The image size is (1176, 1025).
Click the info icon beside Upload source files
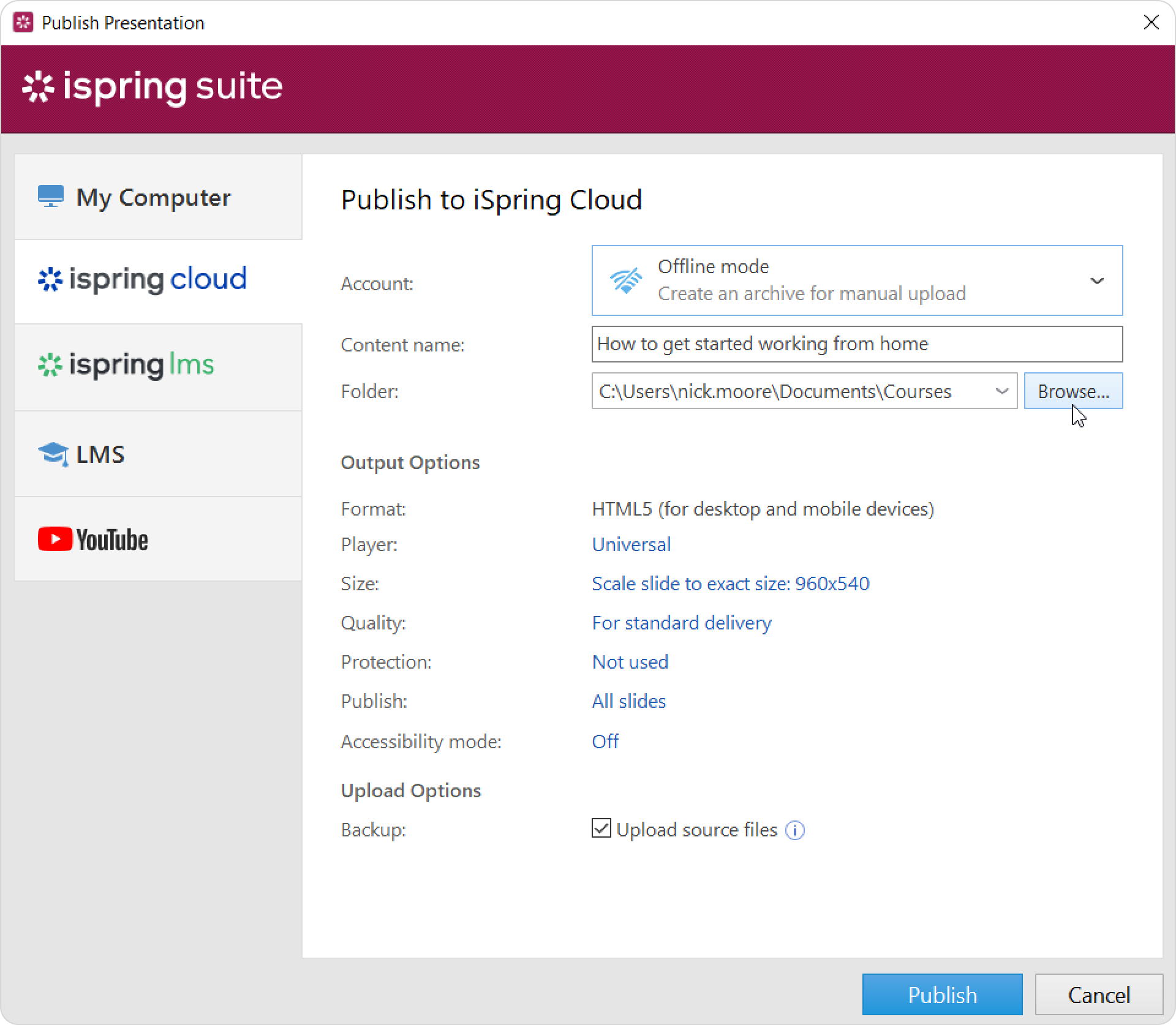pos(795,830)
